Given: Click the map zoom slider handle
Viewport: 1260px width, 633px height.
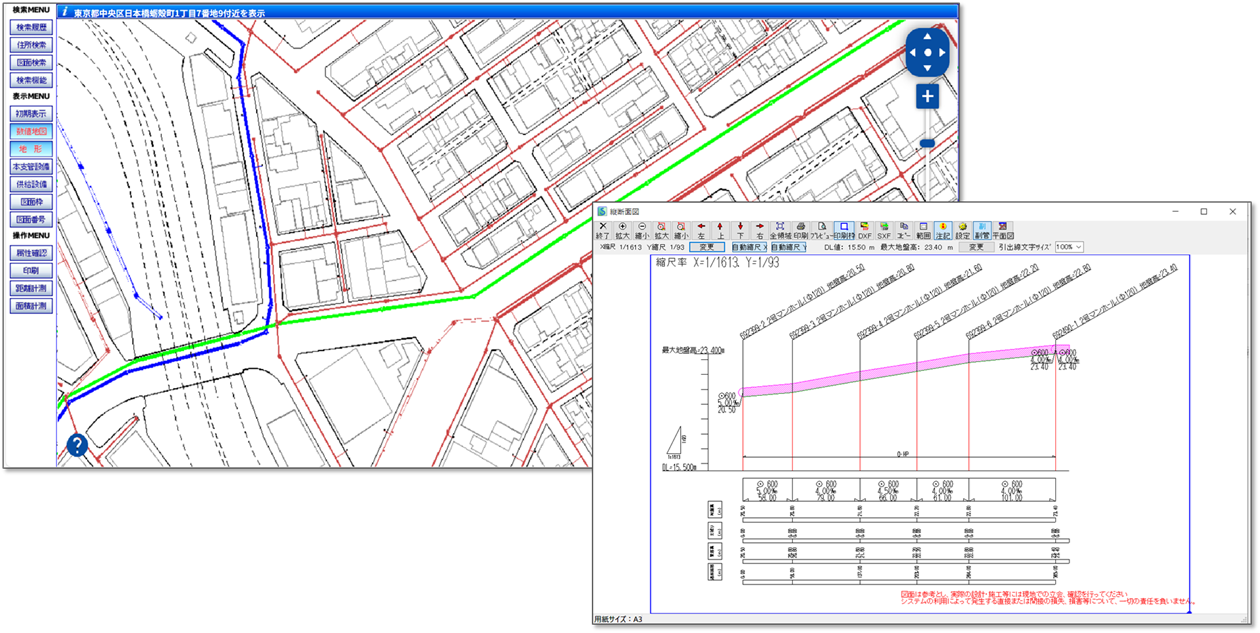Looking at the screenshot, I should coord(927,143).
